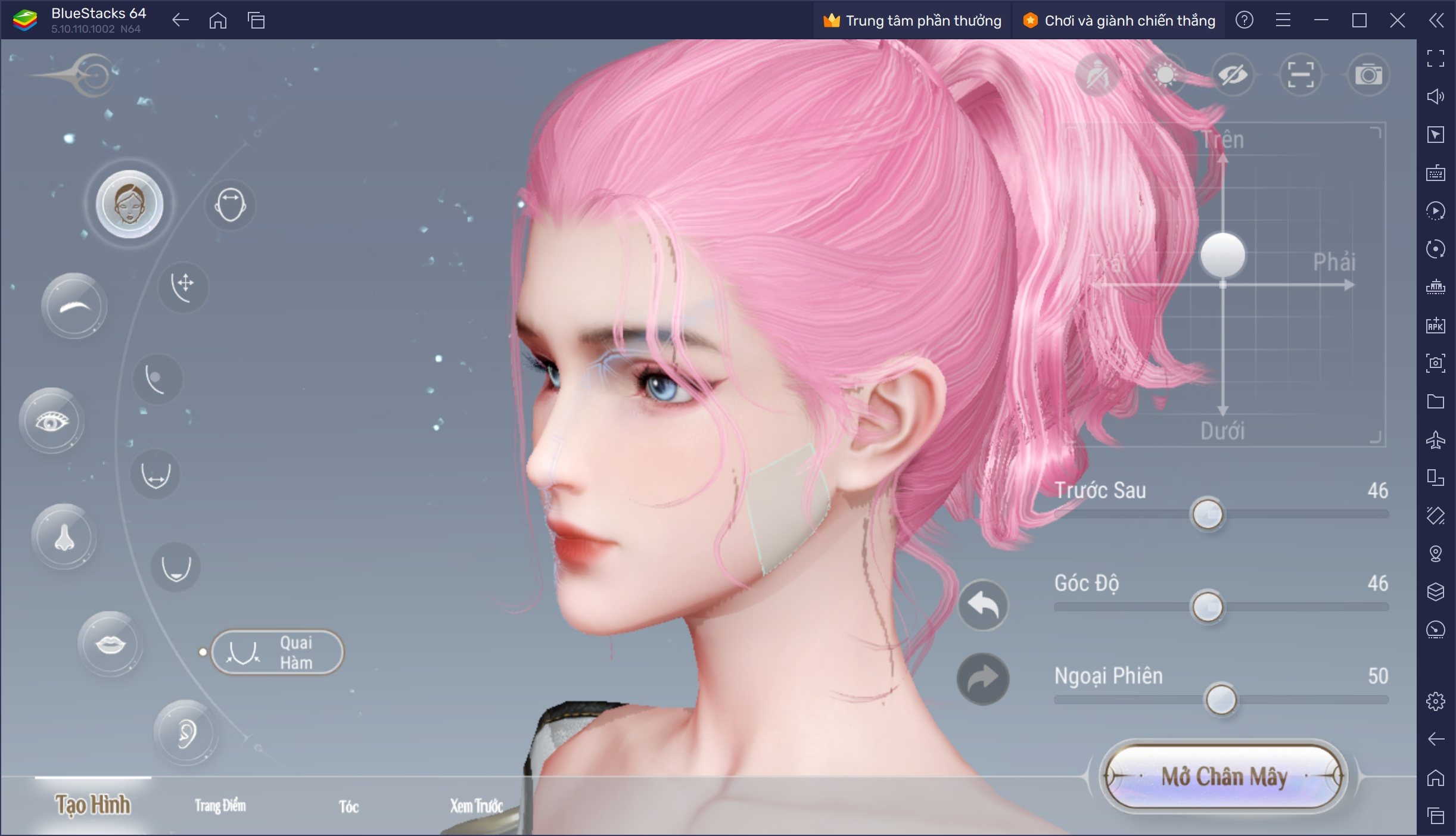Click the volume icon in sidebar
The height and width of the screenshot is (836, 1456).
click(x=1436, y=96)
